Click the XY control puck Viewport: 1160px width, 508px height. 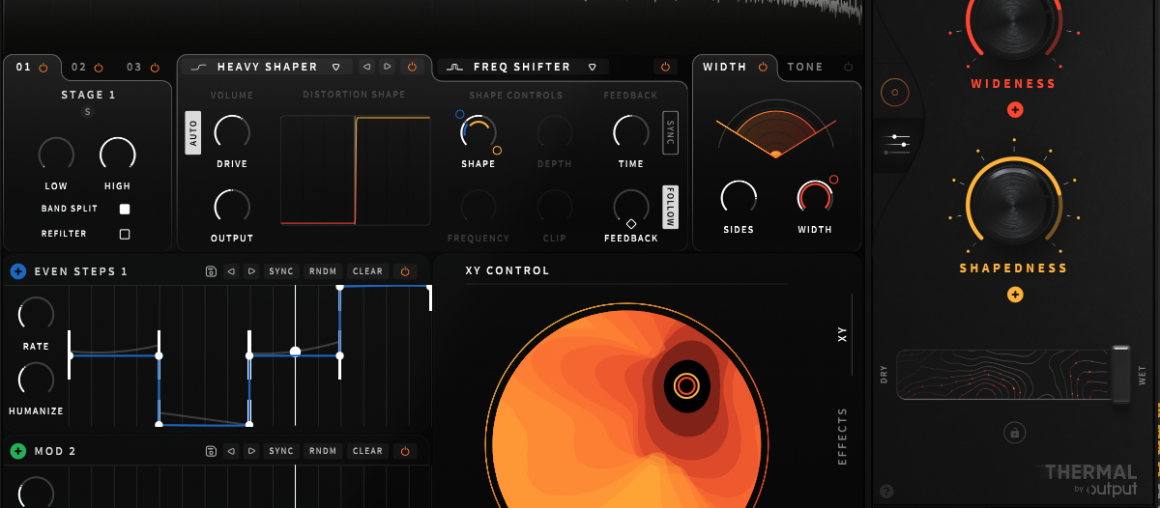(686, 385)
